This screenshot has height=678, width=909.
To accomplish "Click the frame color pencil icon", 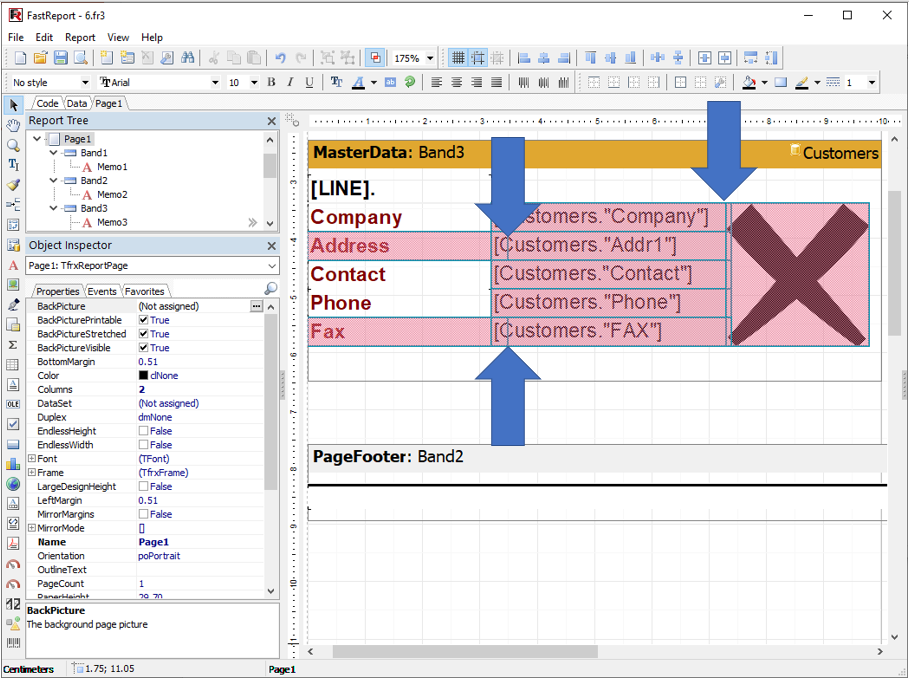I will point(802,82).
